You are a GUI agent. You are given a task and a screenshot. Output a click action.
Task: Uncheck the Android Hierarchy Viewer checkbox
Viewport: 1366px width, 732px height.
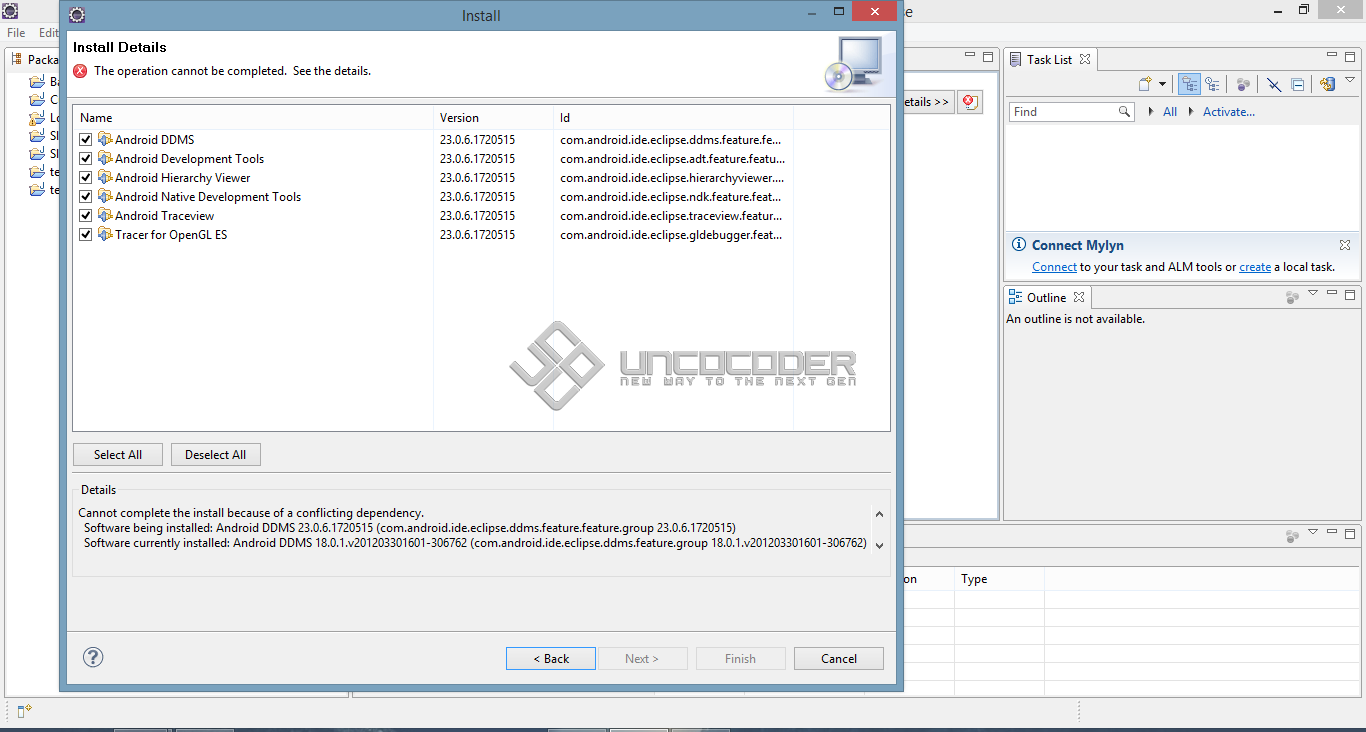pos(86,178)
